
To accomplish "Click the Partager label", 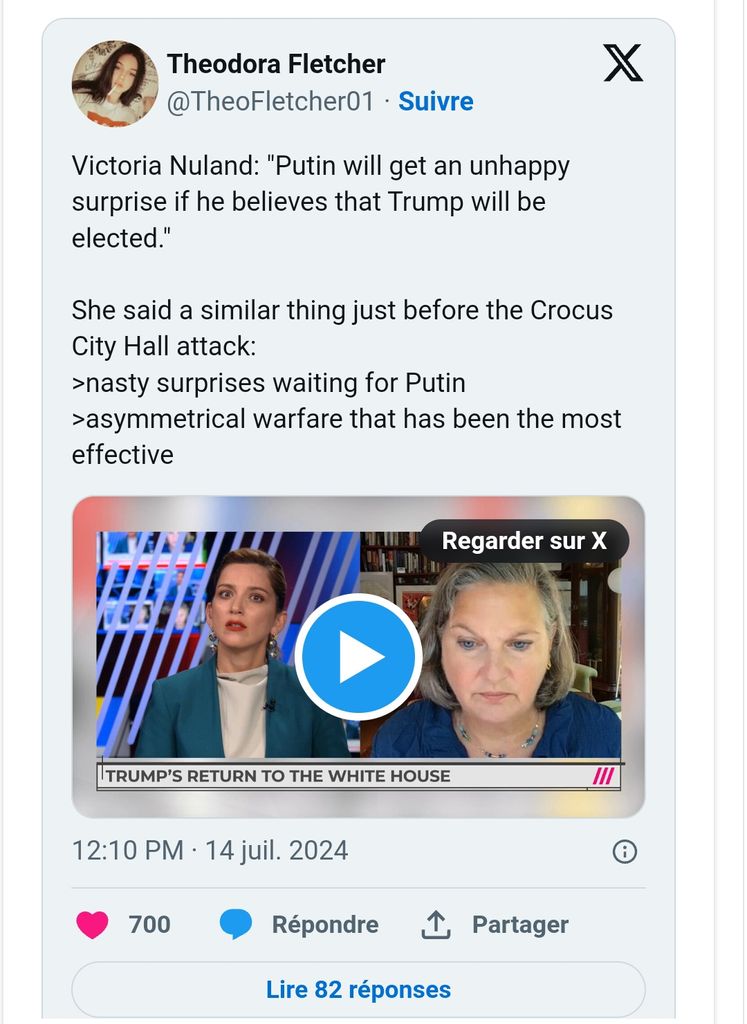I will pos(520,925).
